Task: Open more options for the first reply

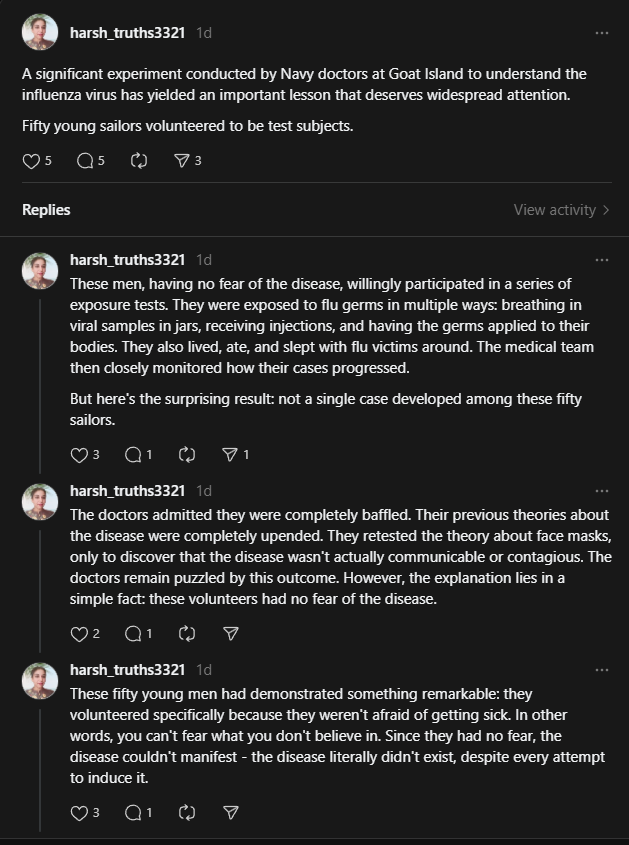Action: 602,260
